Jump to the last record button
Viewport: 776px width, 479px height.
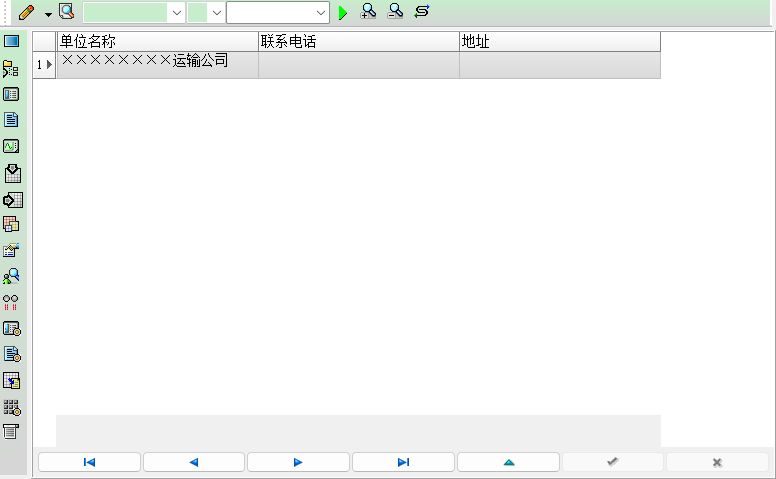403,462
